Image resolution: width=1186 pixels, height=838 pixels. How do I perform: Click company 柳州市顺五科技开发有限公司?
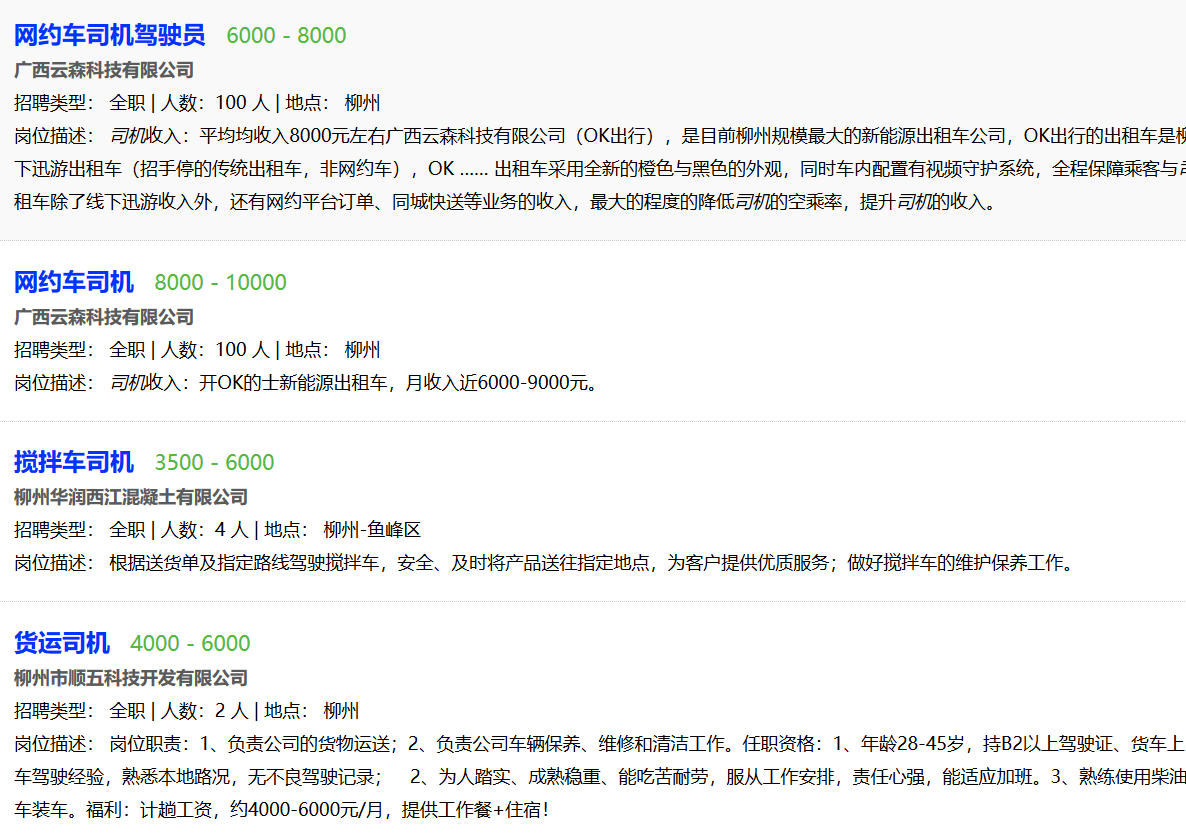tap(131, 678)
